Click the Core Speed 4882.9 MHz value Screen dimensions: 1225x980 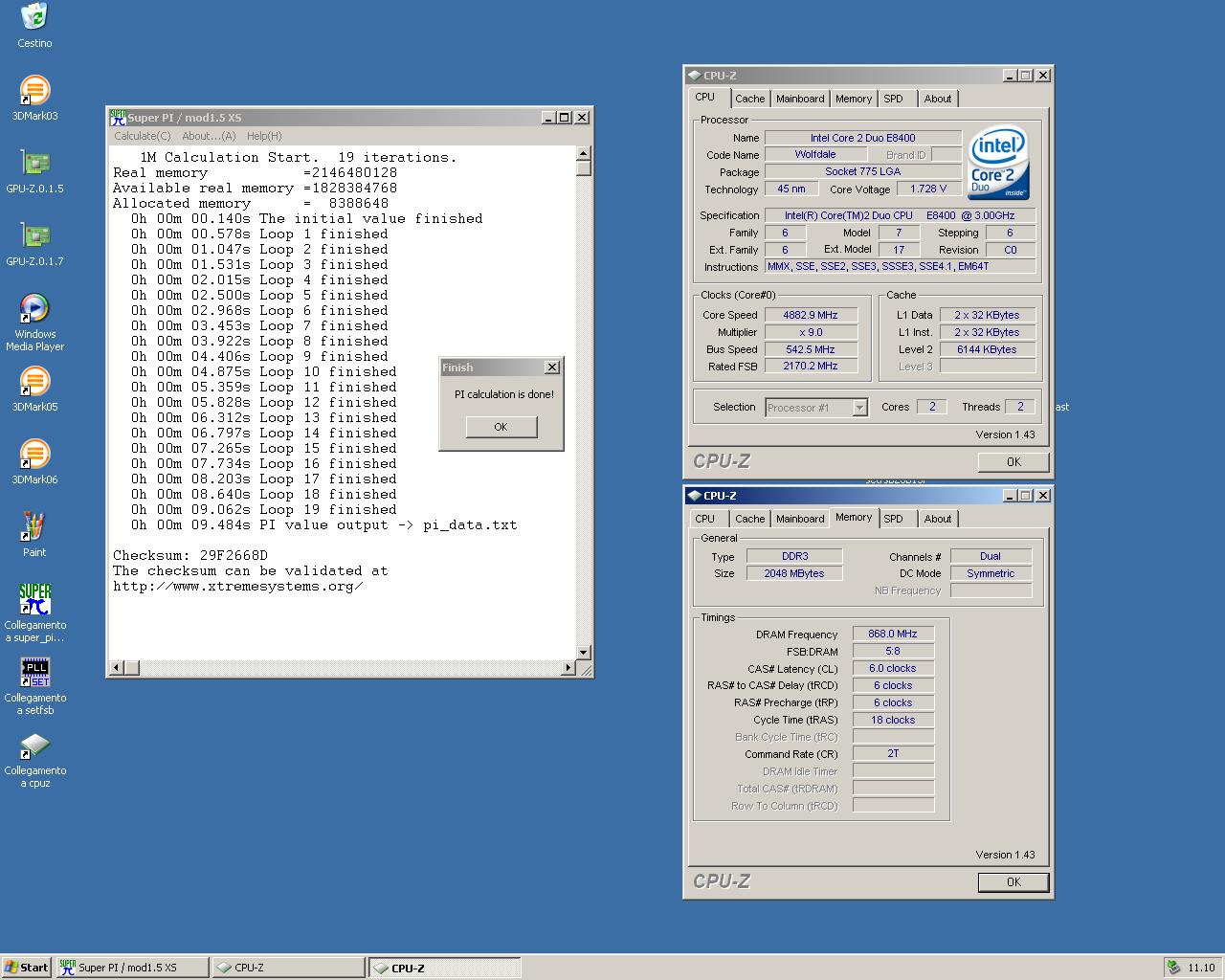[x=811, y=315]
